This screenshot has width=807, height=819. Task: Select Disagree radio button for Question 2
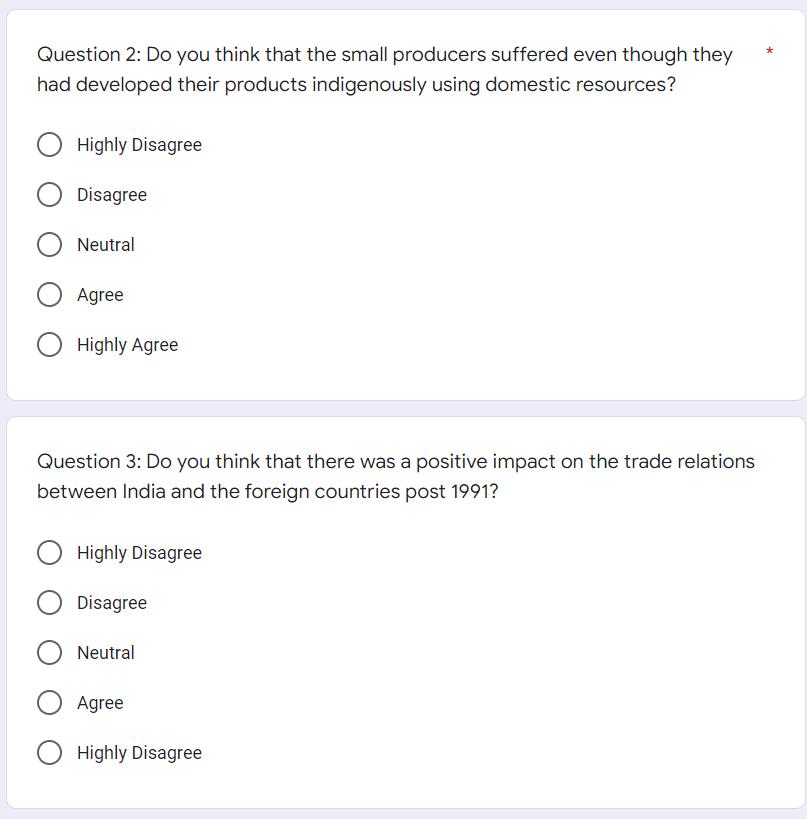point(50,195)
